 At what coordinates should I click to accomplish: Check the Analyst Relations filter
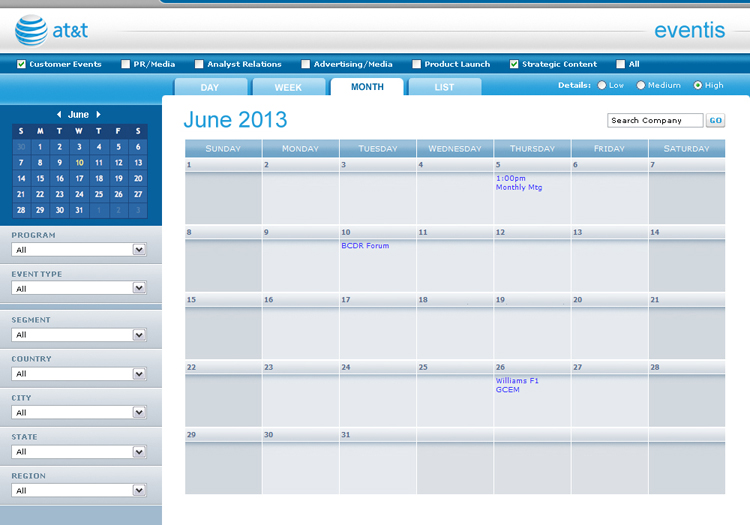coord(199,64)
